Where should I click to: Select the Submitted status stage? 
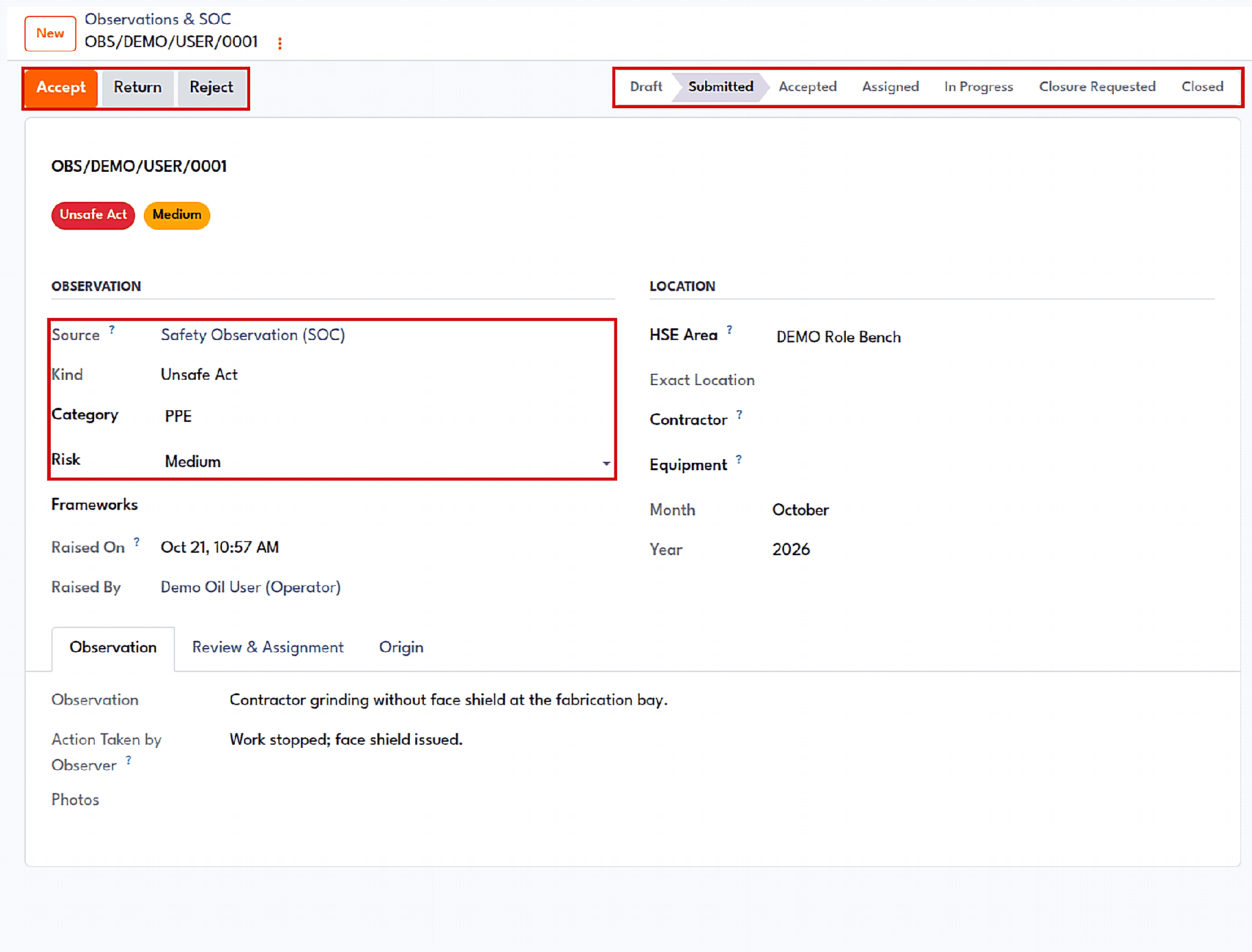tap(720, 87)
